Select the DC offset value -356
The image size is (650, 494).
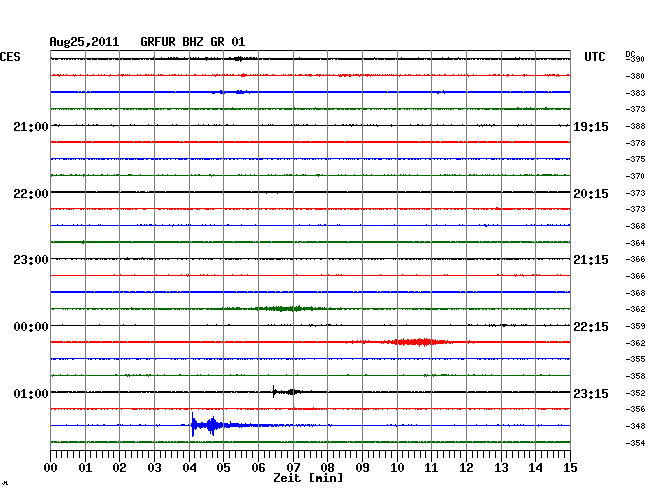635,409
